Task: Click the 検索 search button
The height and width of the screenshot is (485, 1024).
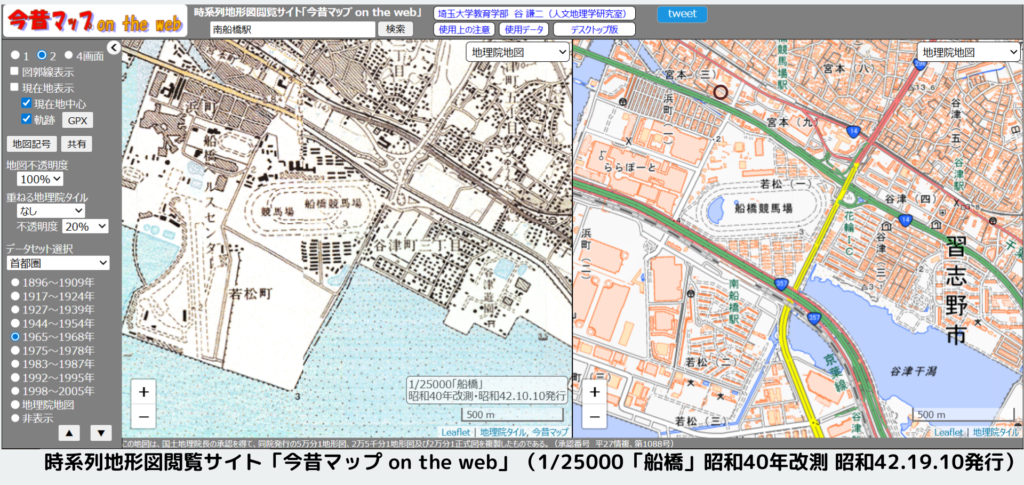Action: click(x=394, y=30)
